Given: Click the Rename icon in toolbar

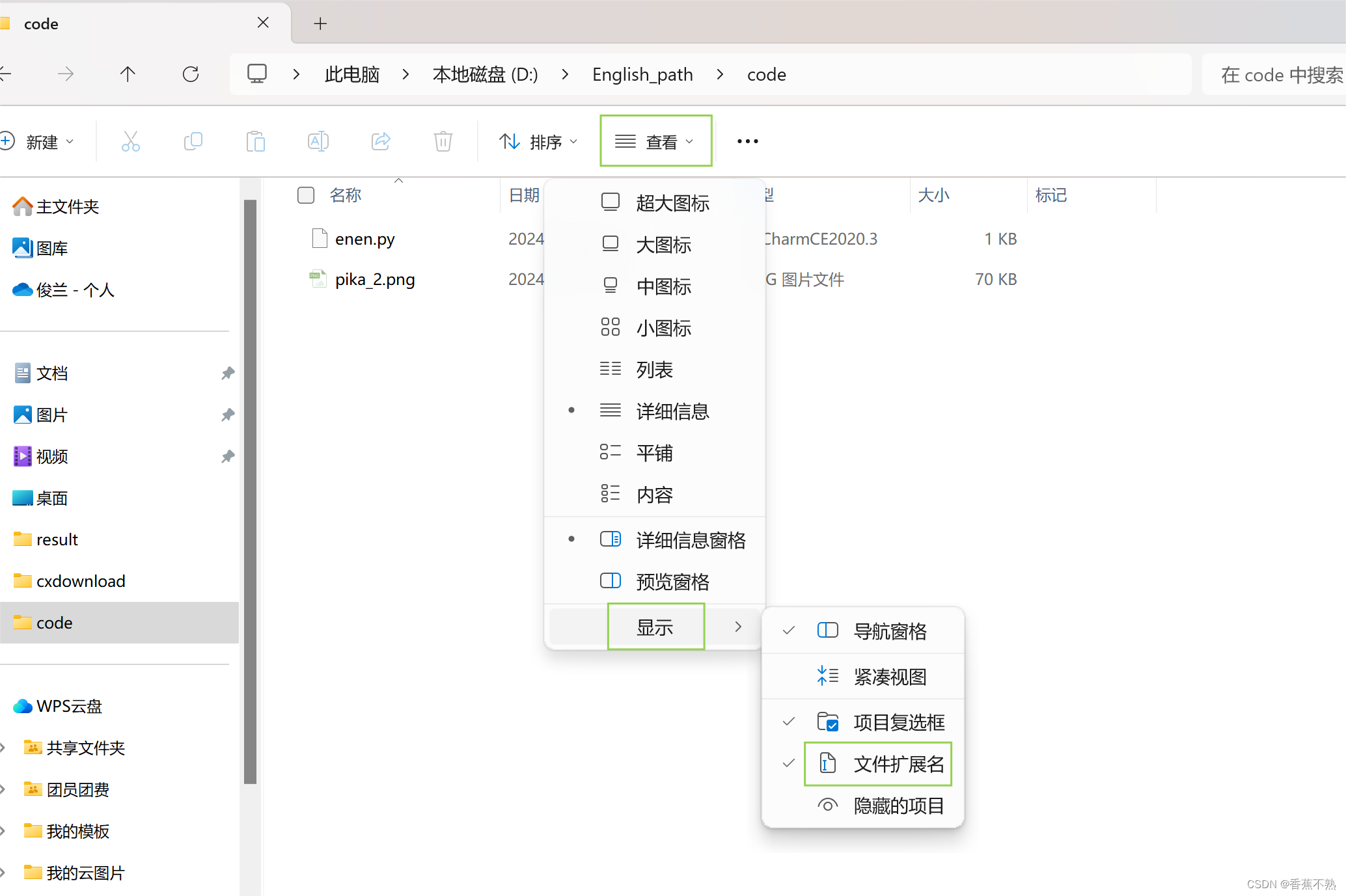Looking at the screenshot, I should pos(318,141).
